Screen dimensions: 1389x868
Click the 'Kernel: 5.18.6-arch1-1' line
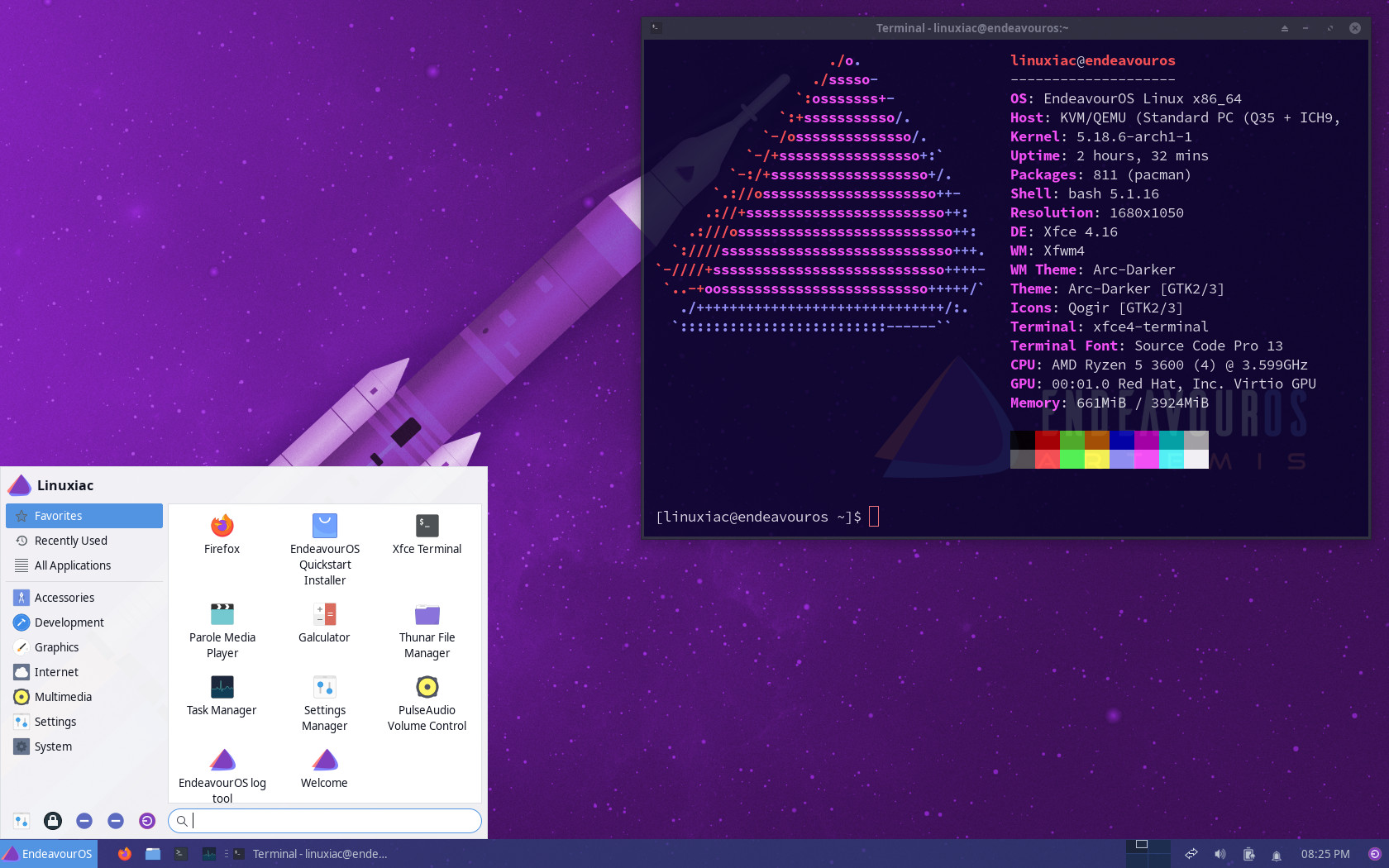pos(1101,136)
